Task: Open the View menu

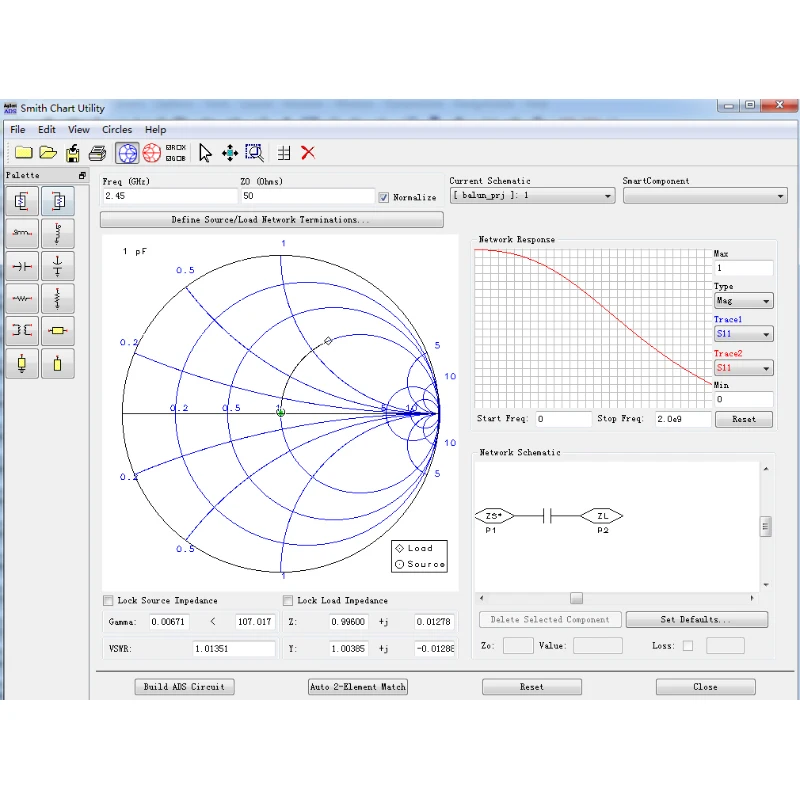Action: point(79,129)
